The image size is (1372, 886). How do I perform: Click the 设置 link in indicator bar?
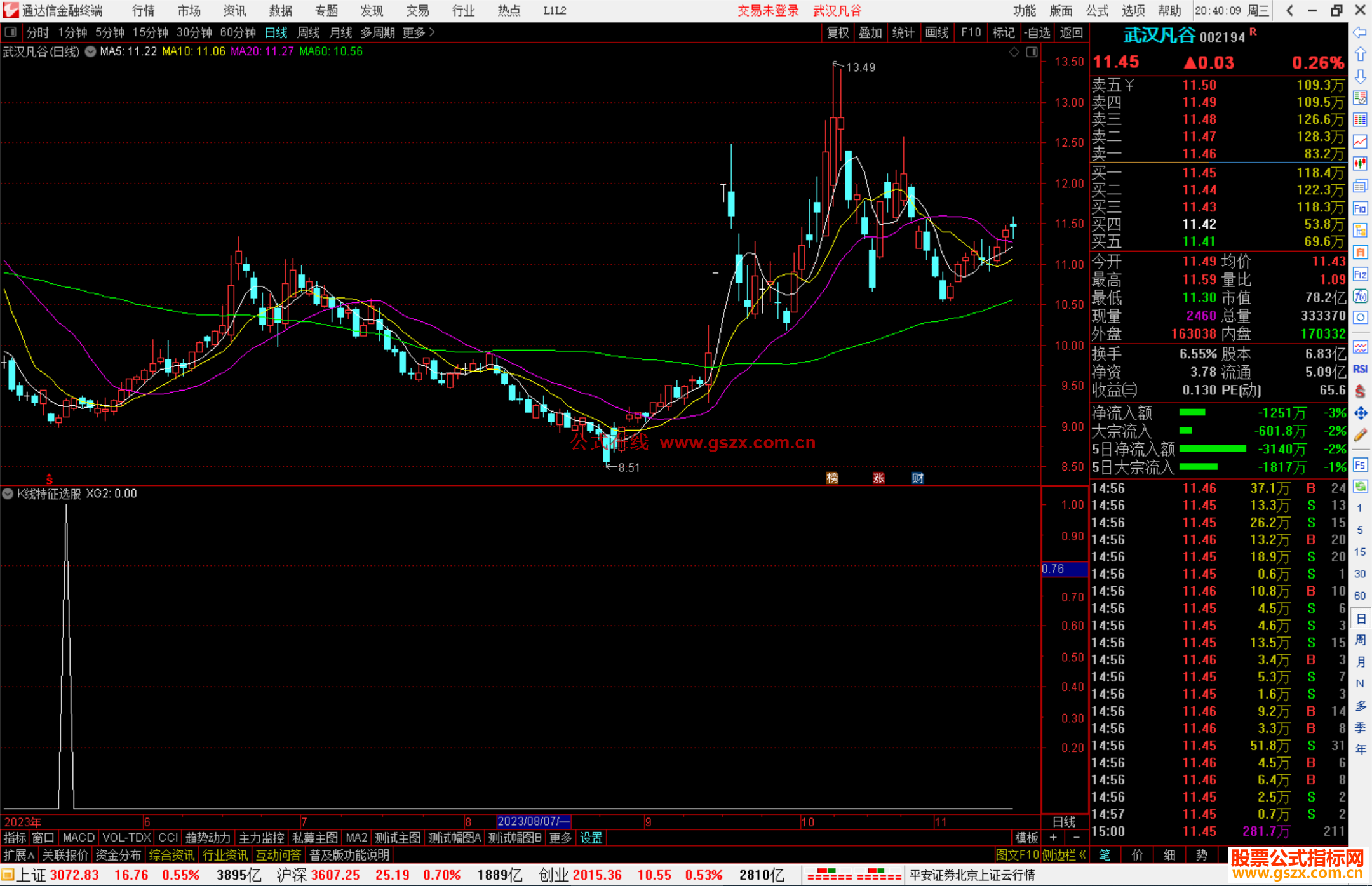click(x=591, y=838)
